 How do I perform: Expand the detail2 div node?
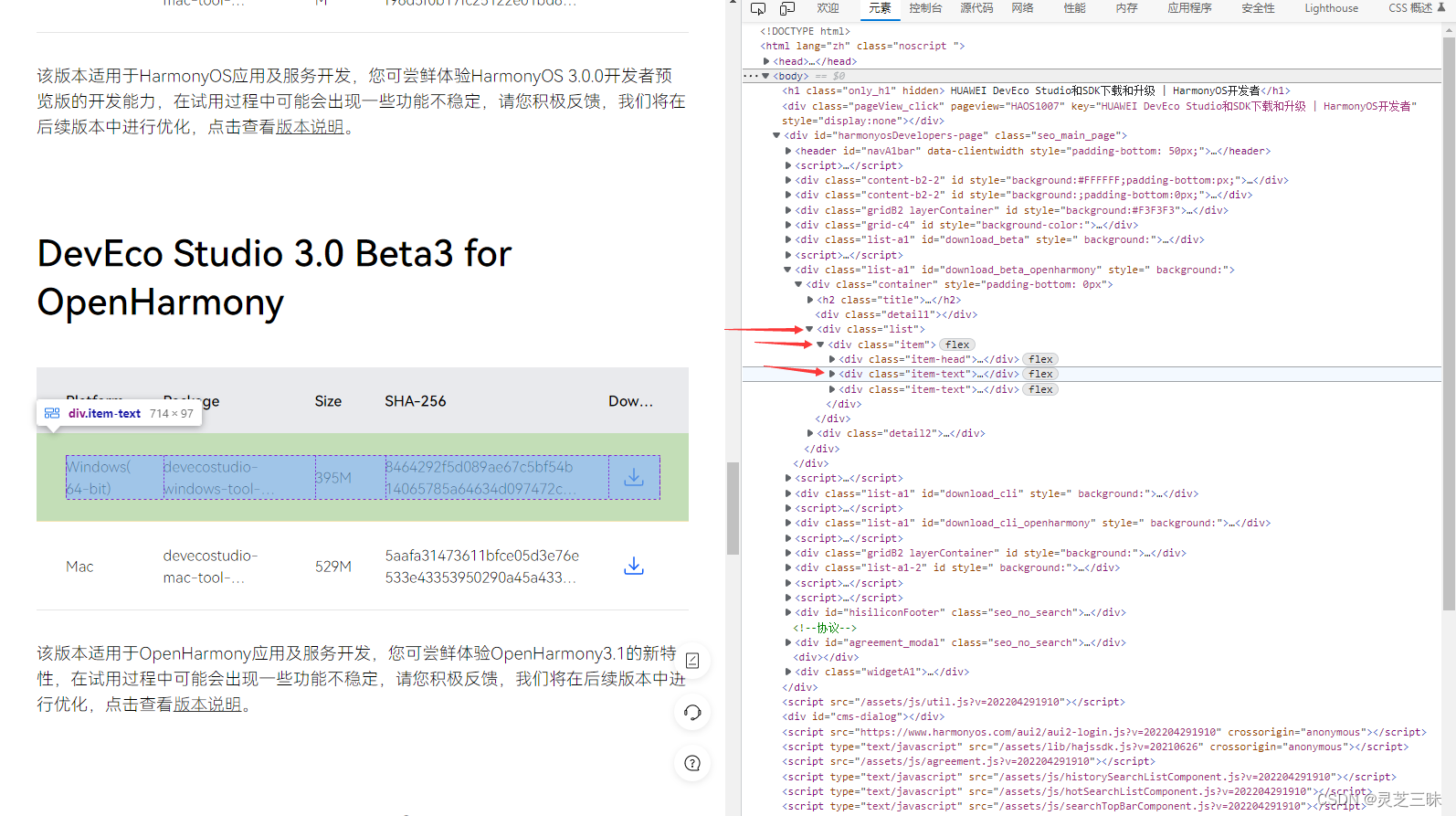pyautogui.click(x=809, y=433)
